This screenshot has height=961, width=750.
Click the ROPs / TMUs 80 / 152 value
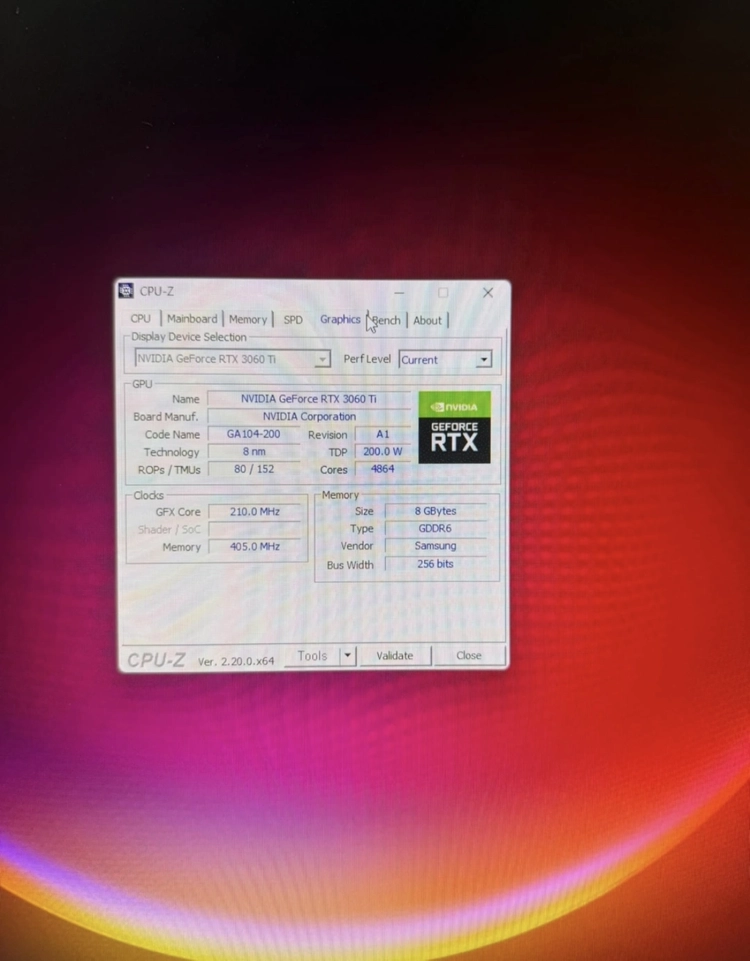(254, 469)
